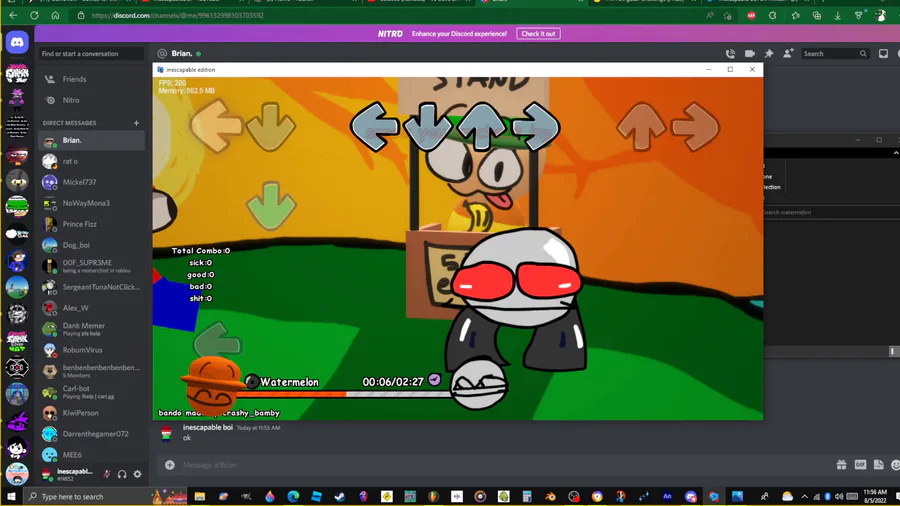This screenshot has width=900, height=506.
Task: Open the GIF picker
Action: (860, 465)
